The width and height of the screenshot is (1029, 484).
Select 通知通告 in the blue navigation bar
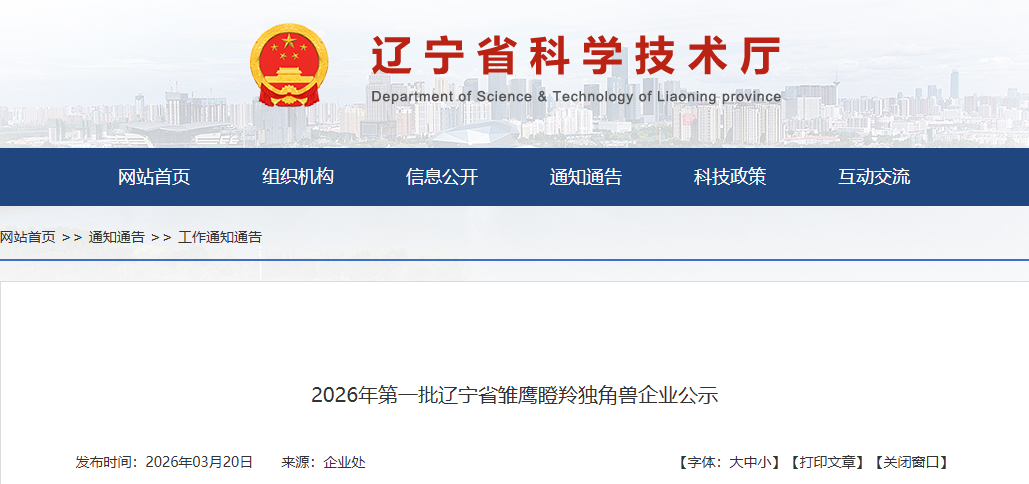pyautogui.click(x=586, y=177)
